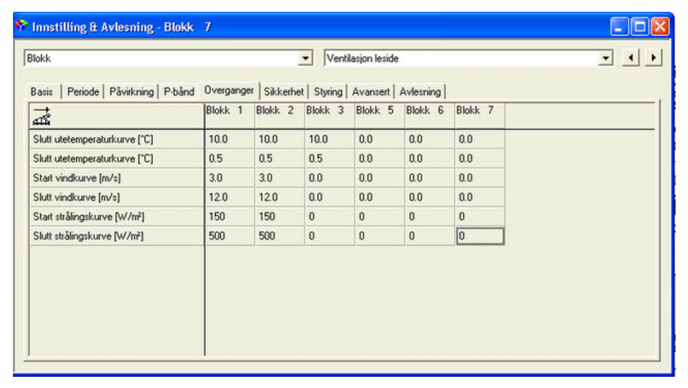Open the Blokk dropdown list
This screenshot has width=688, height=388.
coord(305,58)
